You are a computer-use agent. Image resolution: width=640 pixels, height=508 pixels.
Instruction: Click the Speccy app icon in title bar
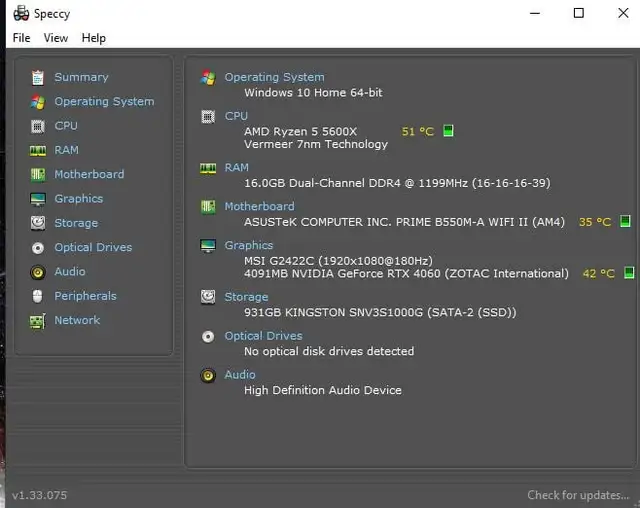click(21, 13)
